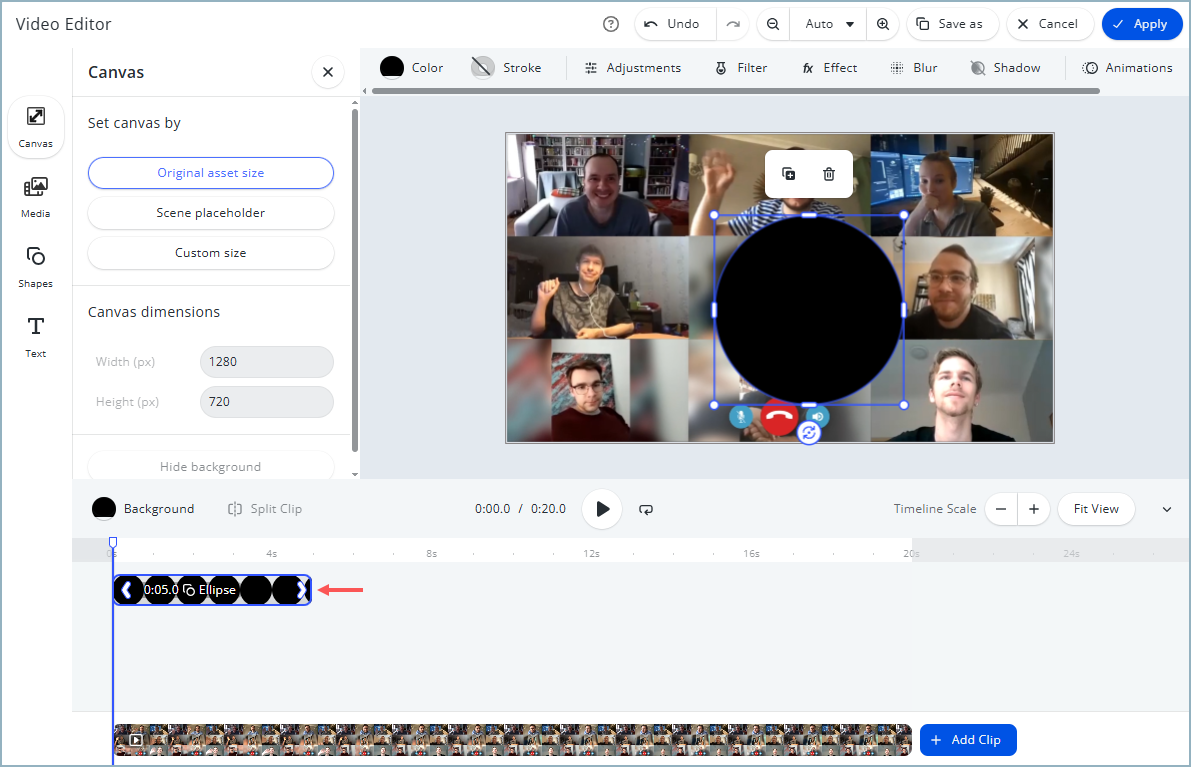Zoom out with the magnifier minus icon
The height and width of the screenshot is (767, 1191).
click(773, 24)
